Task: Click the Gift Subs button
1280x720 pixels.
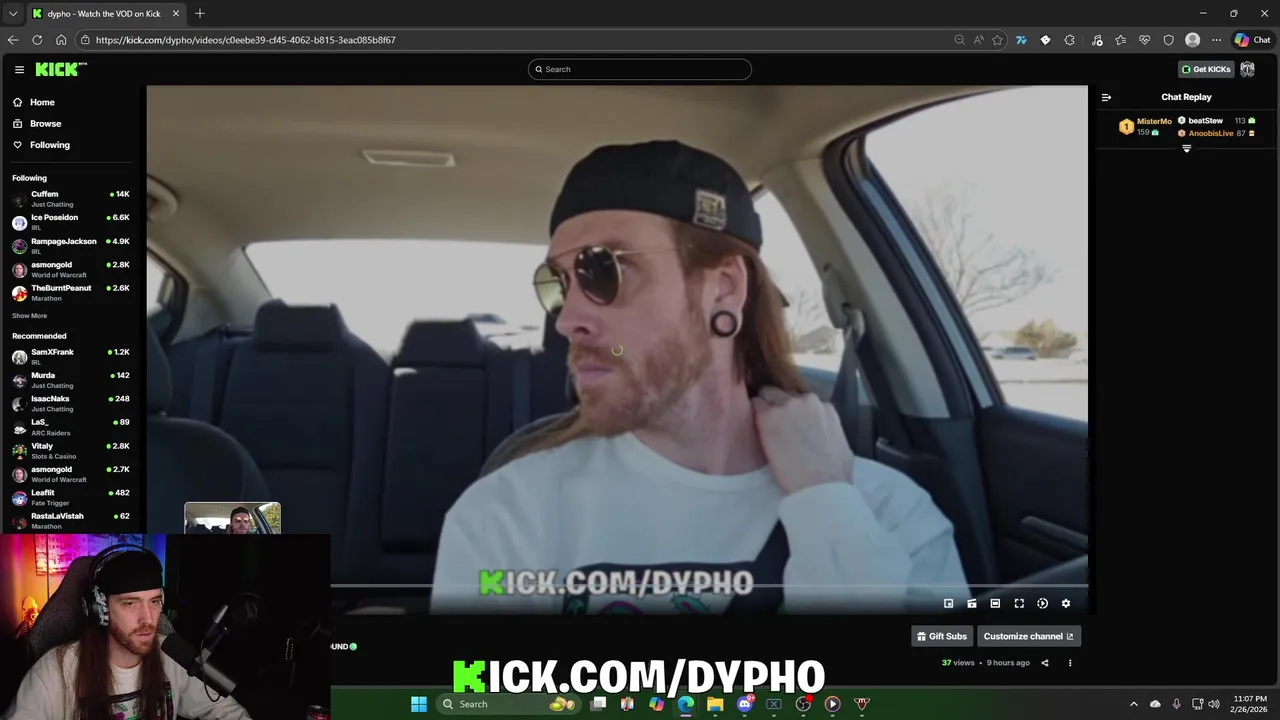Action: 942,636
